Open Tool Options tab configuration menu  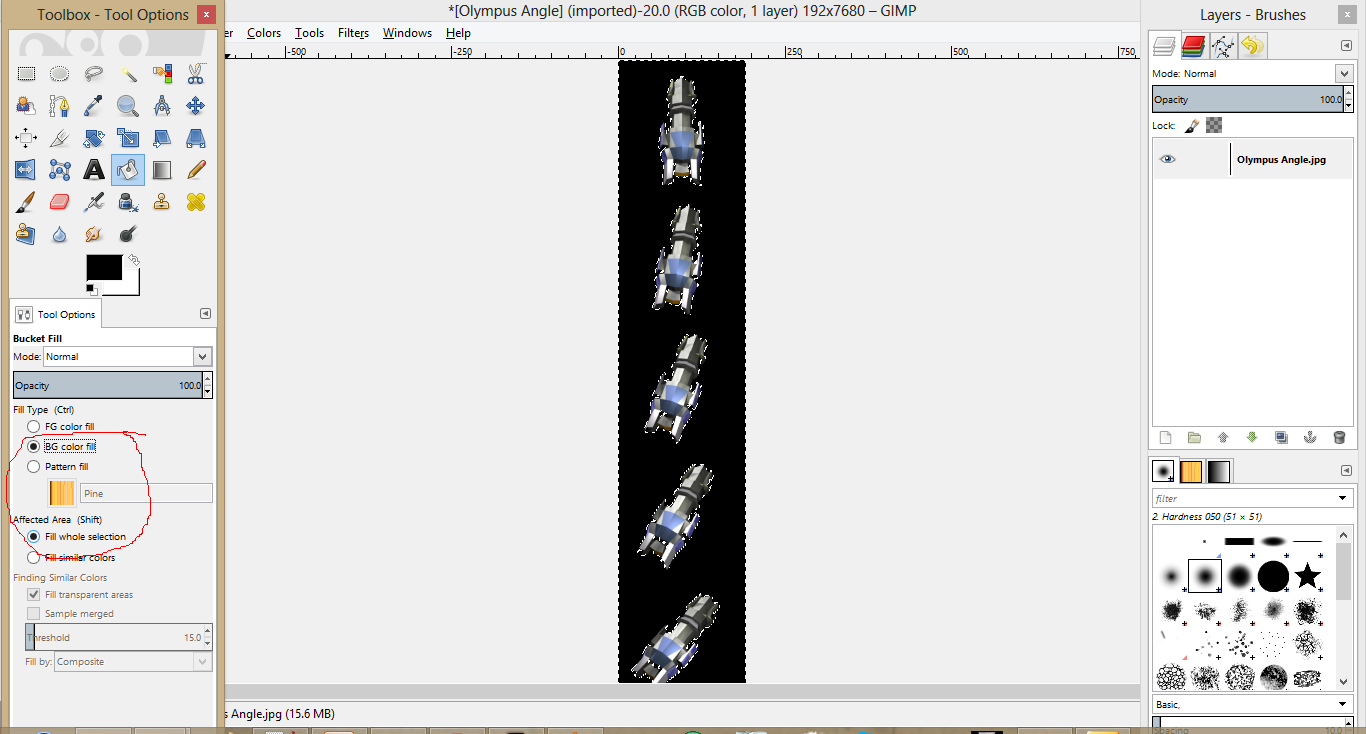point(205,313)
